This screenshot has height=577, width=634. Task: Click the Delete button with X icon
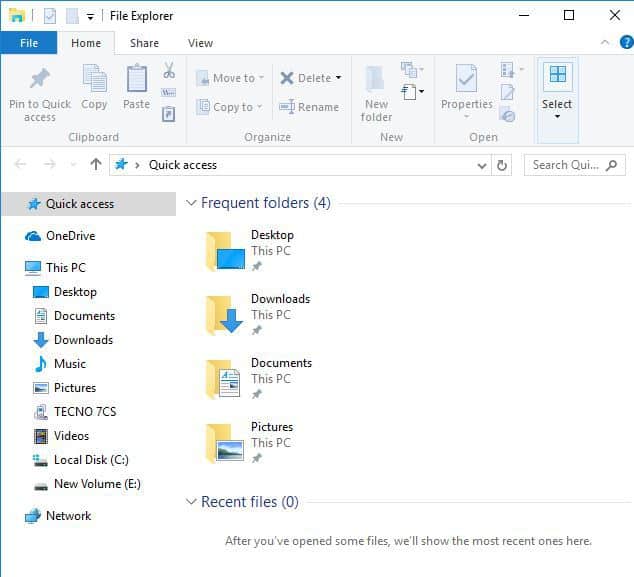tap(306, 78)
